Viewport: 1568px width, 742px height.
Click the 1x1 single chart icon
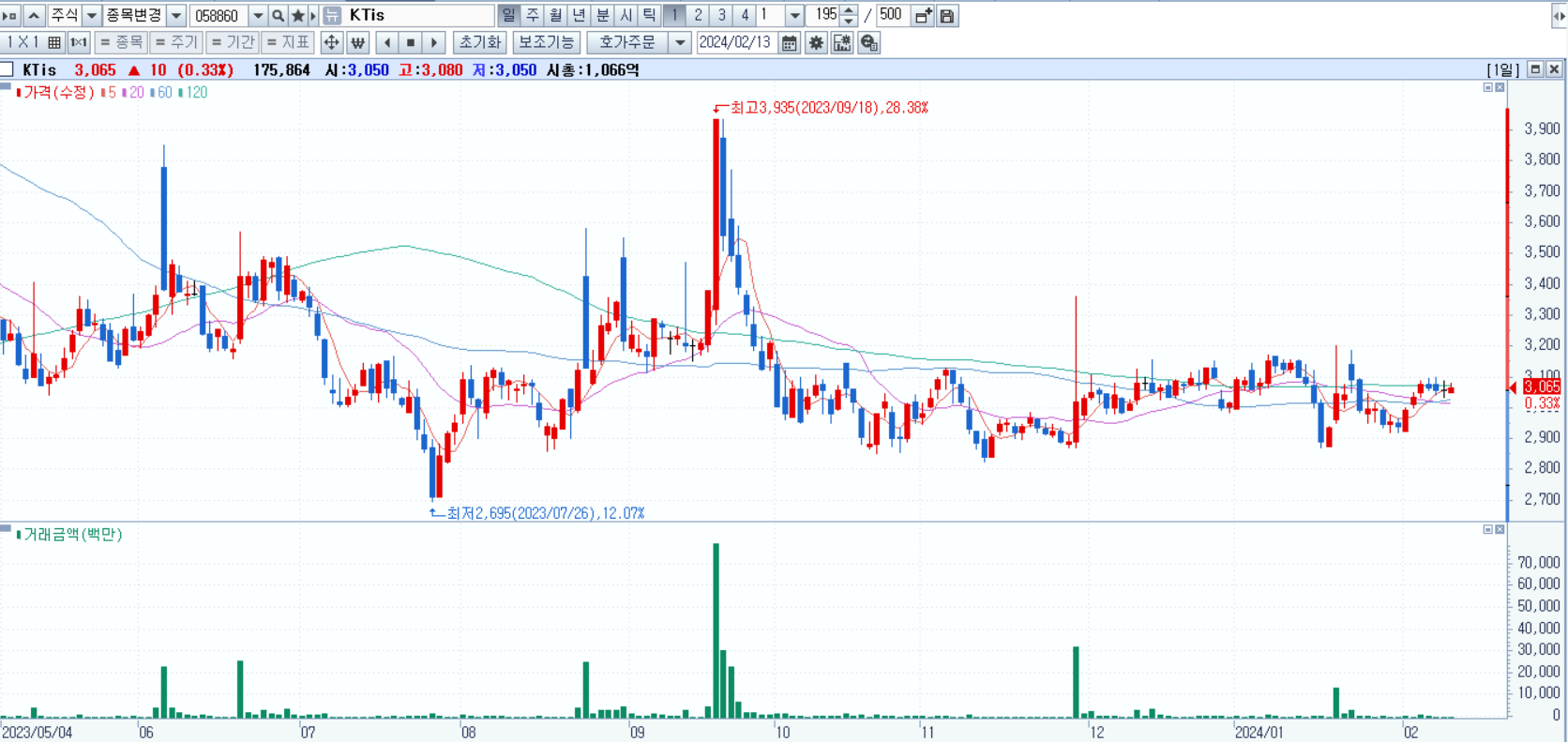click(x=79, y=42)
